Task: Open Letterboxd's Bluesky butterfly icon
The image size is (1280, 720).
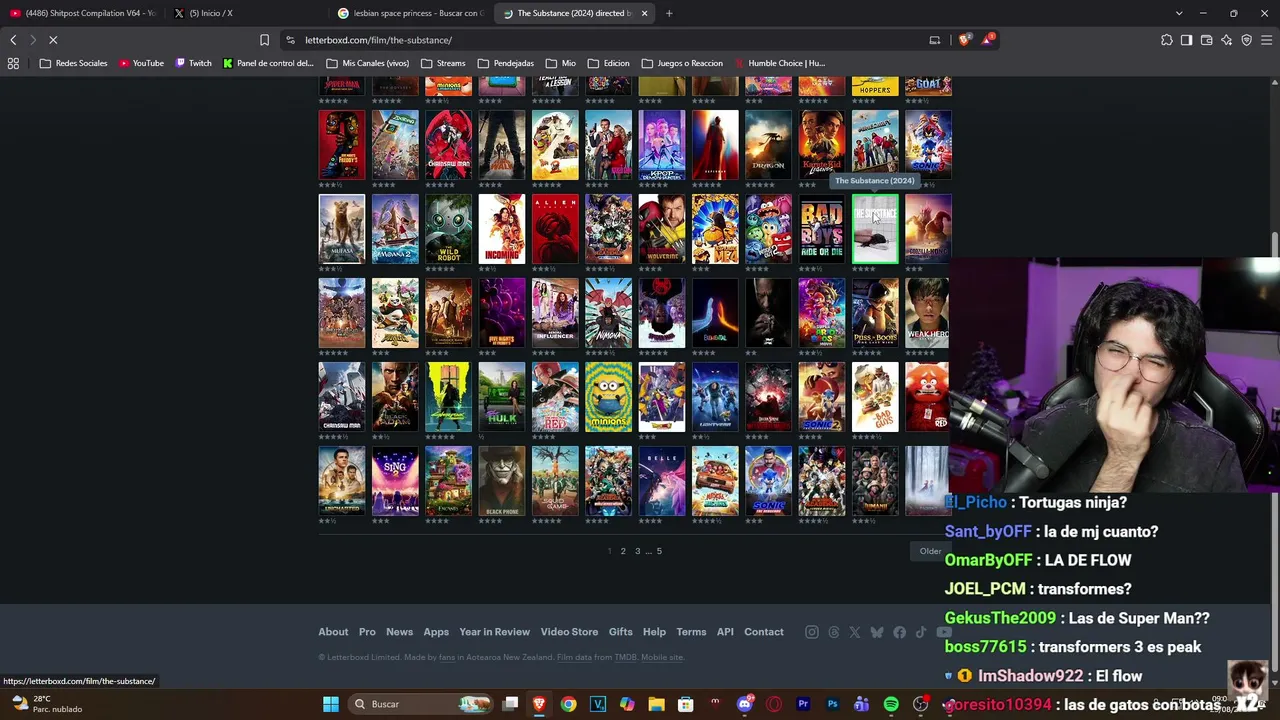Action: pyautogui.click(x=877, y=632)
